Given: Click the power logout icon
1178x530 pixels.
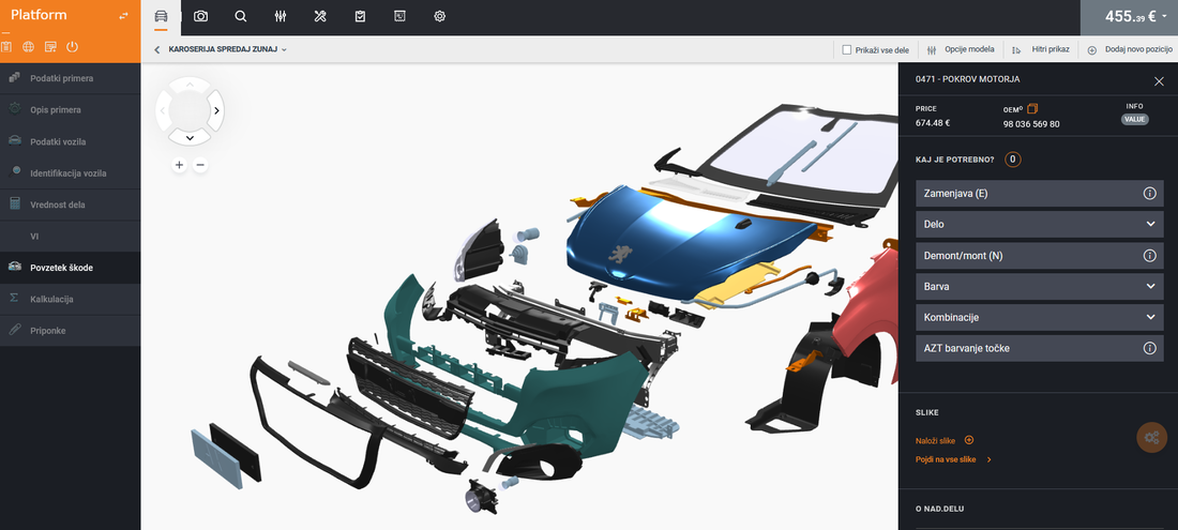Looking at the screenshot, I should [x=72, y=47].
